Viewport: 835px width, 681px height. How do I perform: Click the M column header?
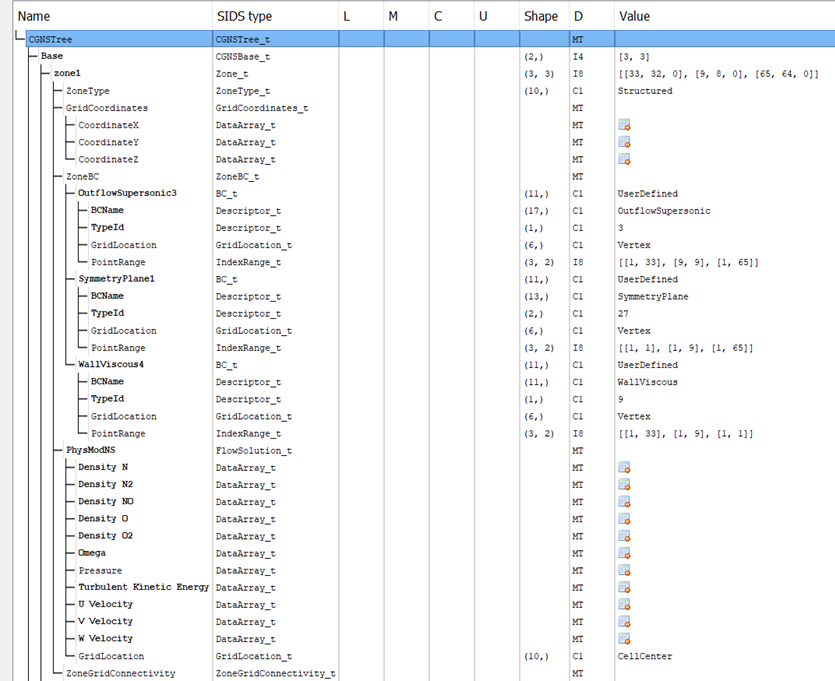(406, 17)
